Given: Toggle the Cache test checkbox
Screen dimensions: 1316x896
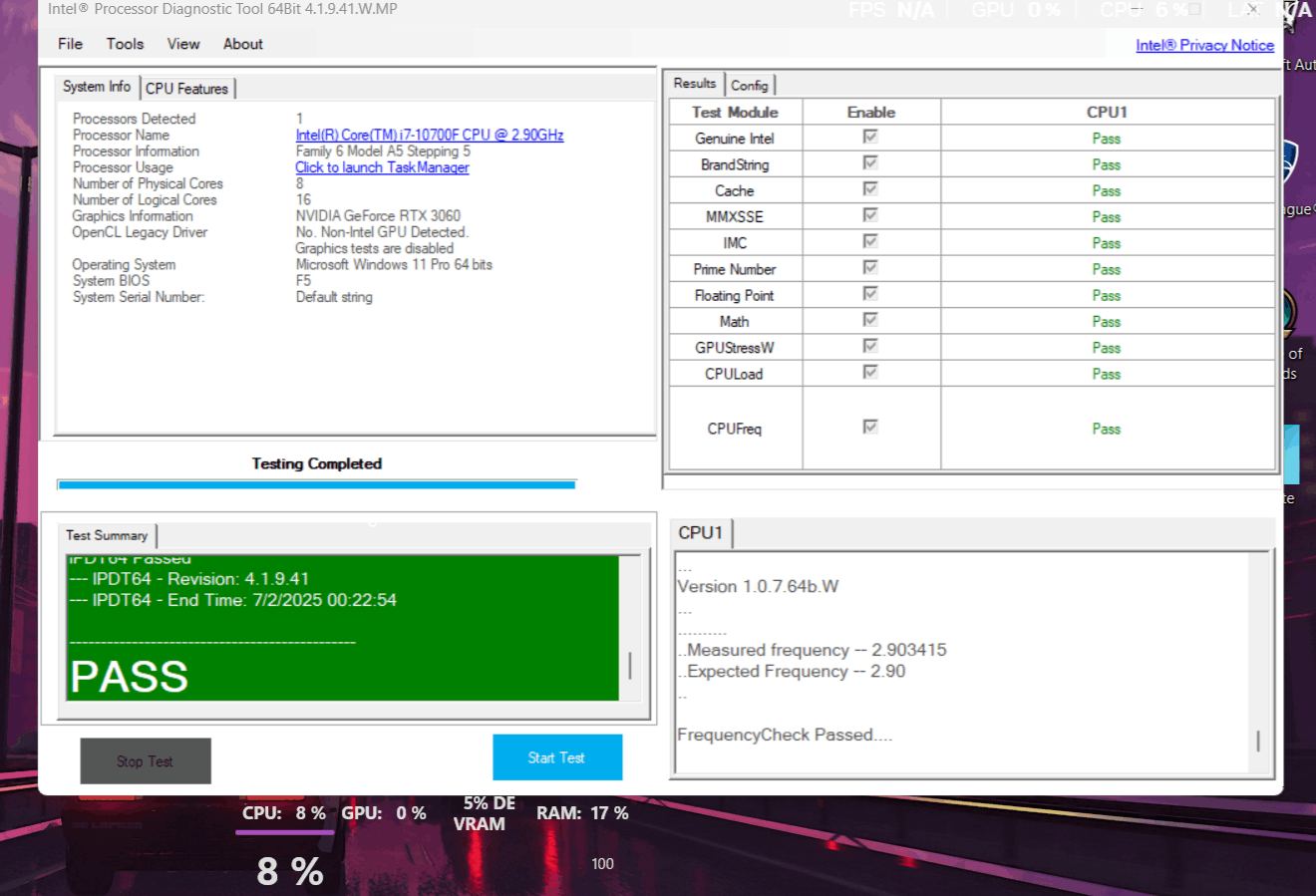Looking at the screenshot, I should pyautogui.click(x=870, y=188).
